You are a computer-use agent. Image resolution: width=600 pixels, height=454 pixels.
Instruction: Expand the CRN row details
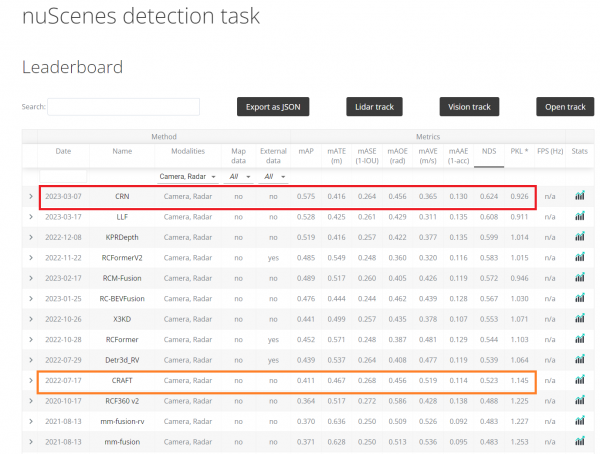point(31,196)
